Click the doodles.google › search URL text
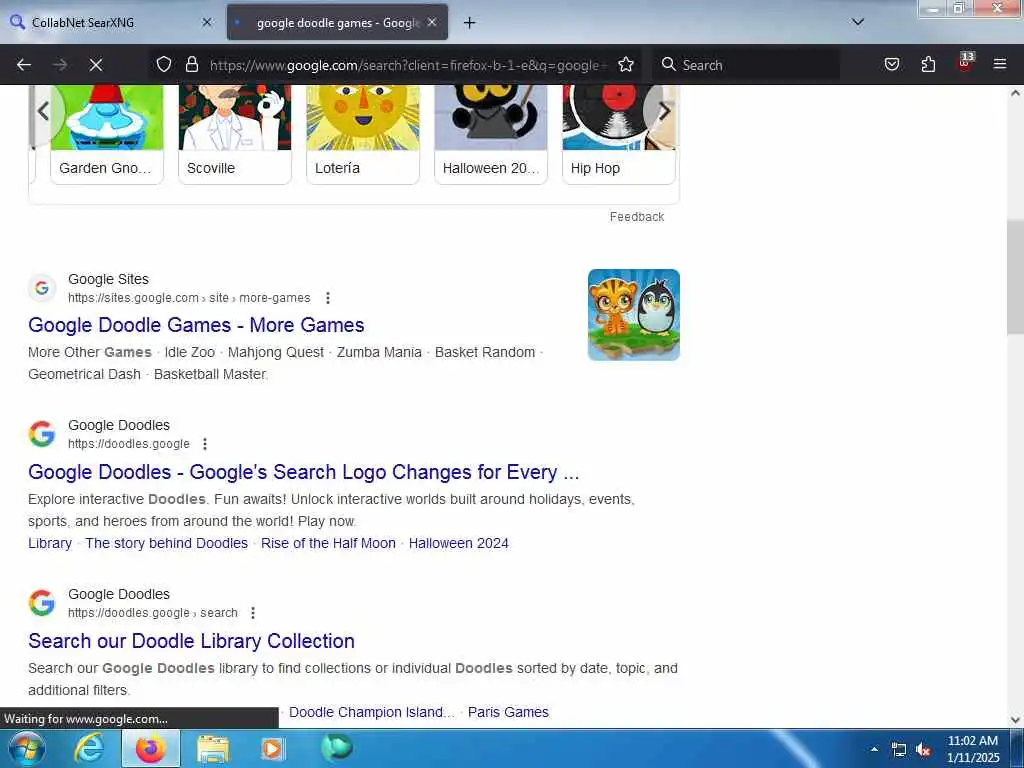Image resolution: width=1024 pixels, height=768 pixels. tap(153, 613)
